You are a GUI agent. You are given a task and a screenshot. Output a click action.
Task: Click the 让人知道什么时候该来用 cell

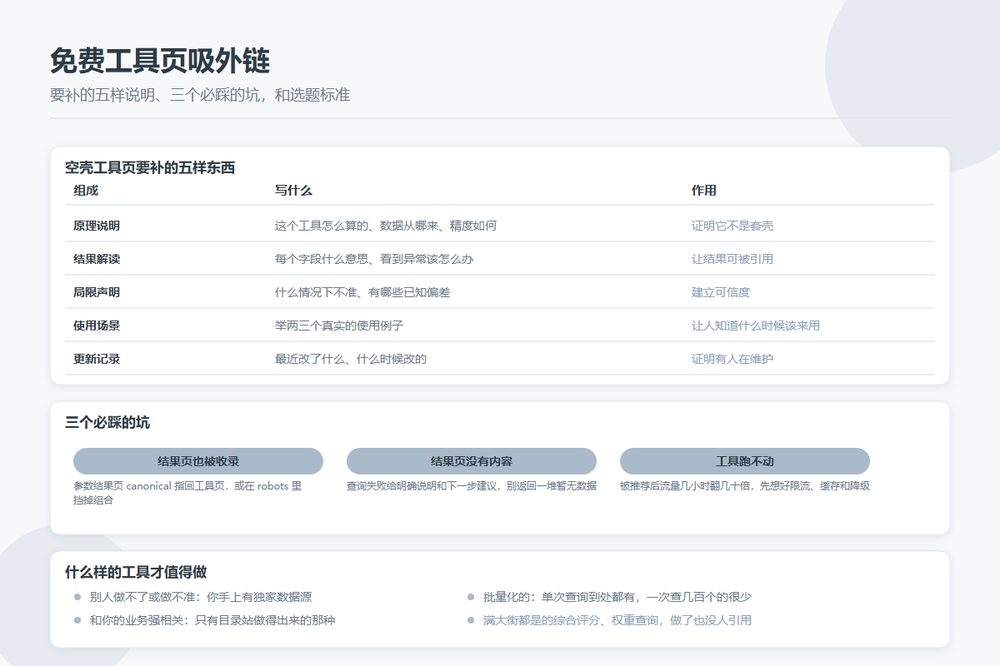[756, 325]
